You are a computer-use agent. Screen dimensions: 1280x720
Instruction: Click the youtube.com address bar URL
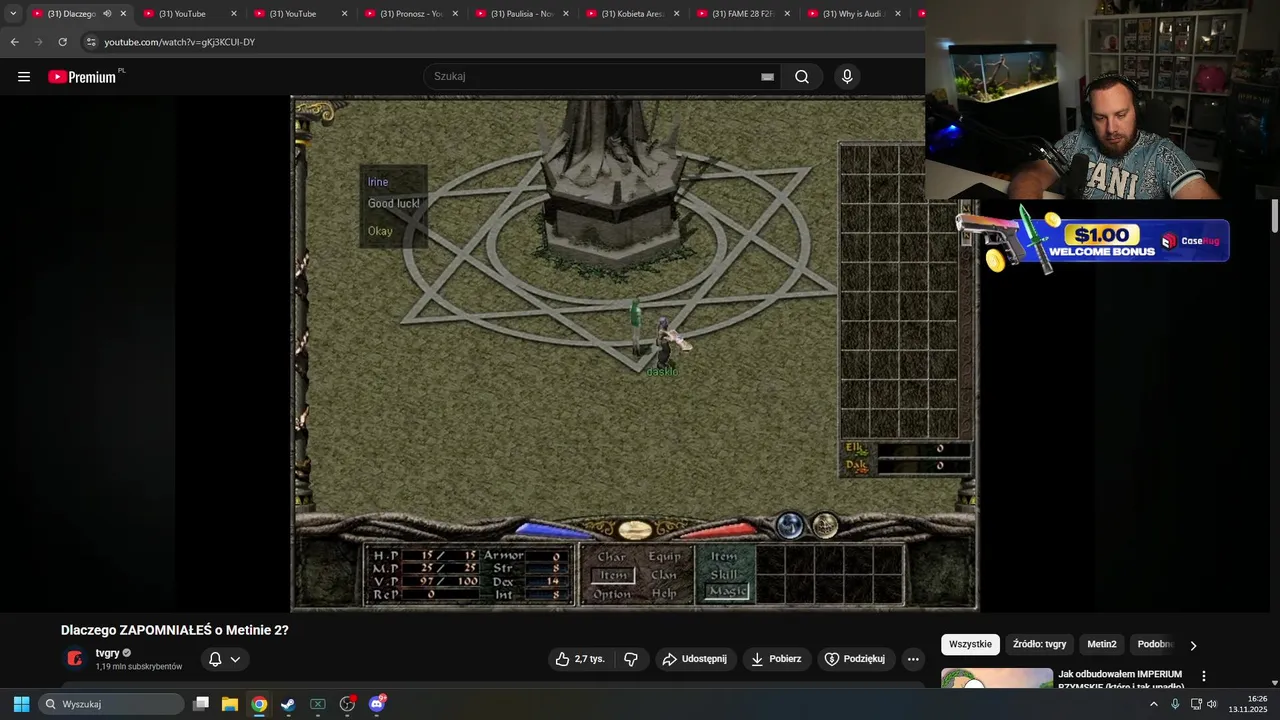click(x=180, y=42)
